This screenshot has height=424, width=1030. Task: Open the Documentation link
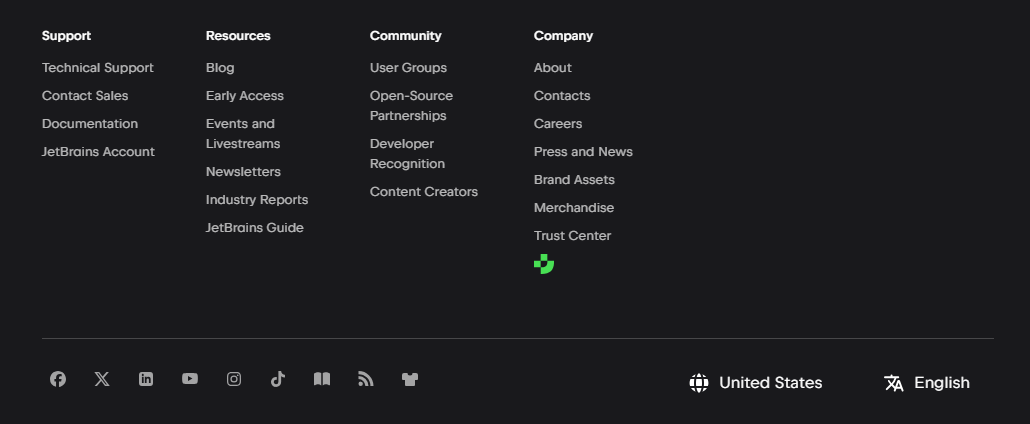point(90,124)
